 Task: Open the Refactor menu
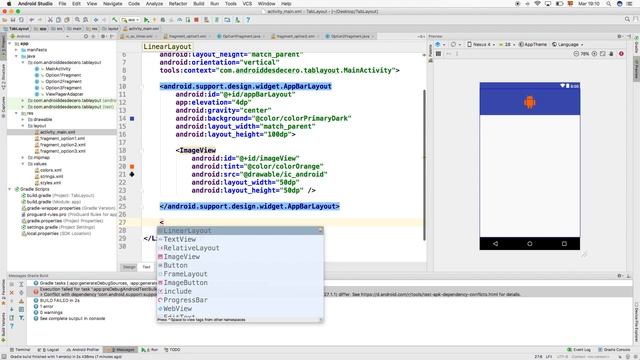(178, 3)
